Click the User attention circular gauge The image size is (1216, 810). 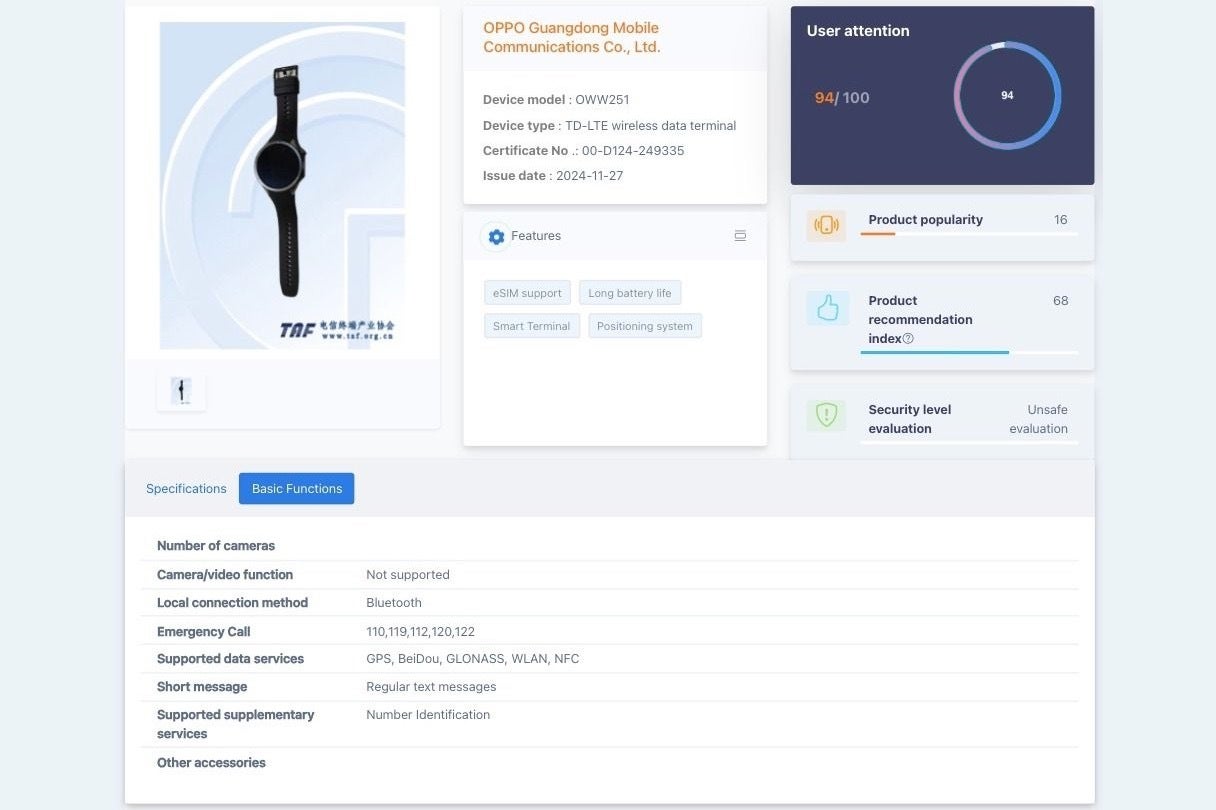point(1007,96)
